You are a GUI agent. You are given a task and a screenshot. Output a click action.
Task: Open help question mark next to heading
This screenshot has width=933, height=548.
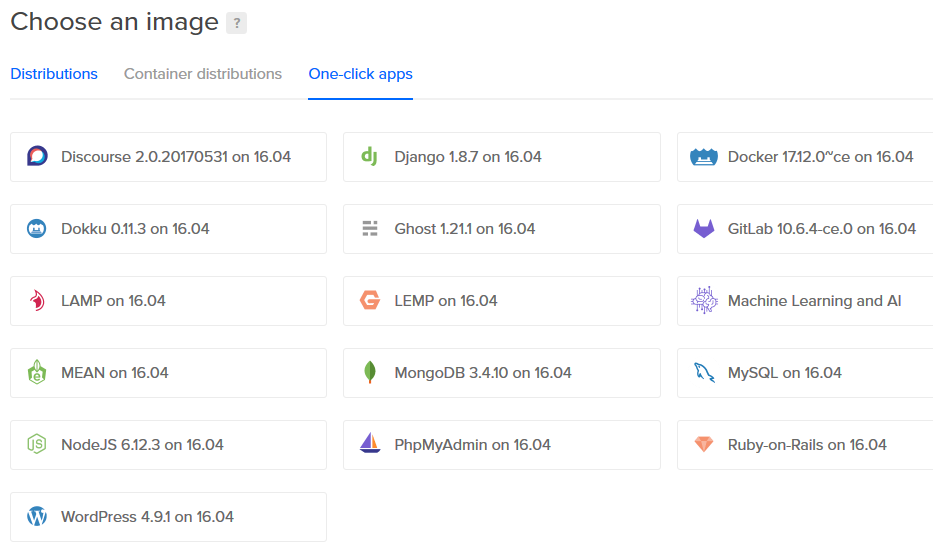[236, 23]
